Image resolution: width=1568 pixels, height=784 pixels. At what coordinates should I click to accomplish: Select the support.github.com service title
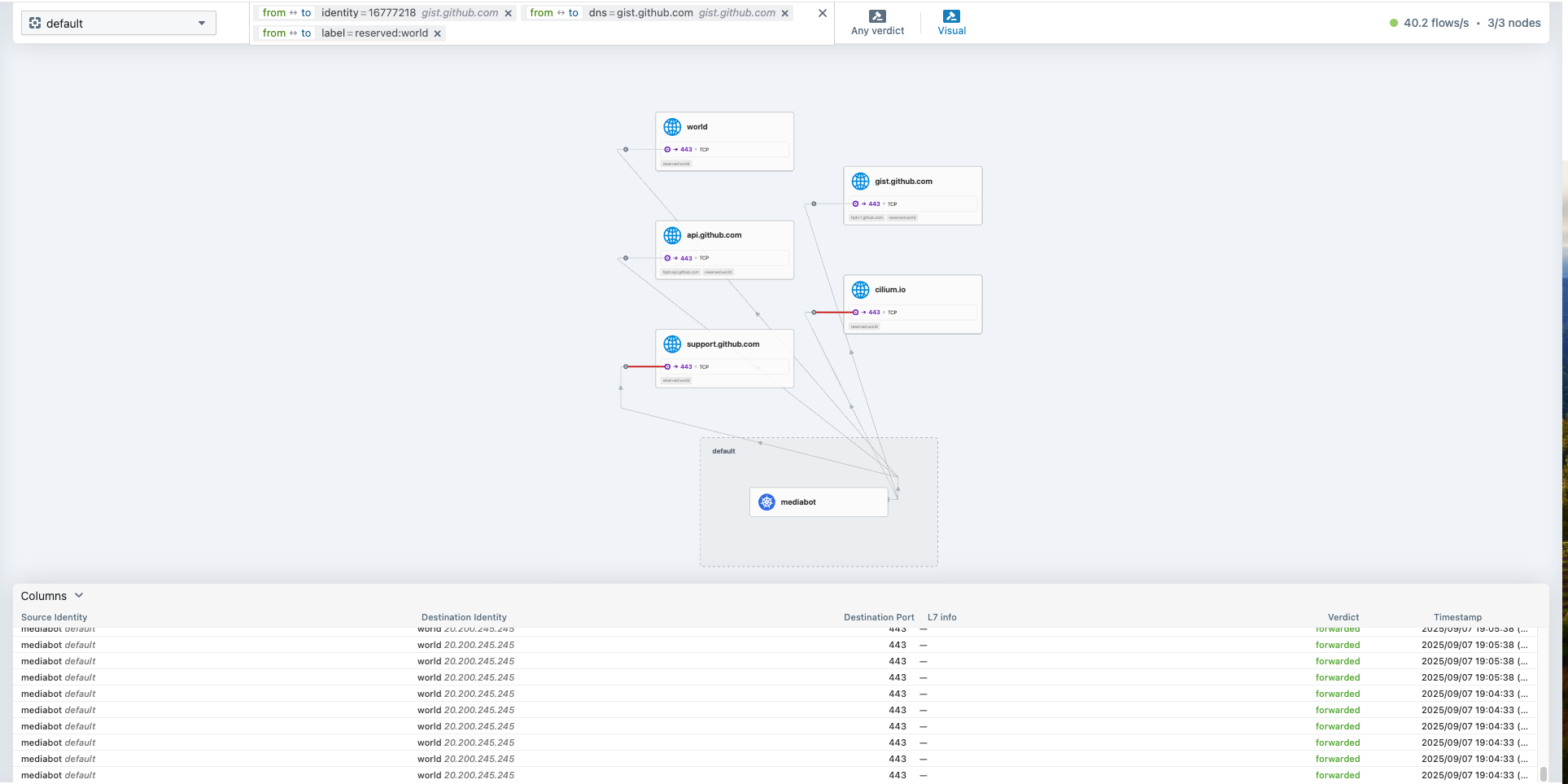tap(723, 344)
